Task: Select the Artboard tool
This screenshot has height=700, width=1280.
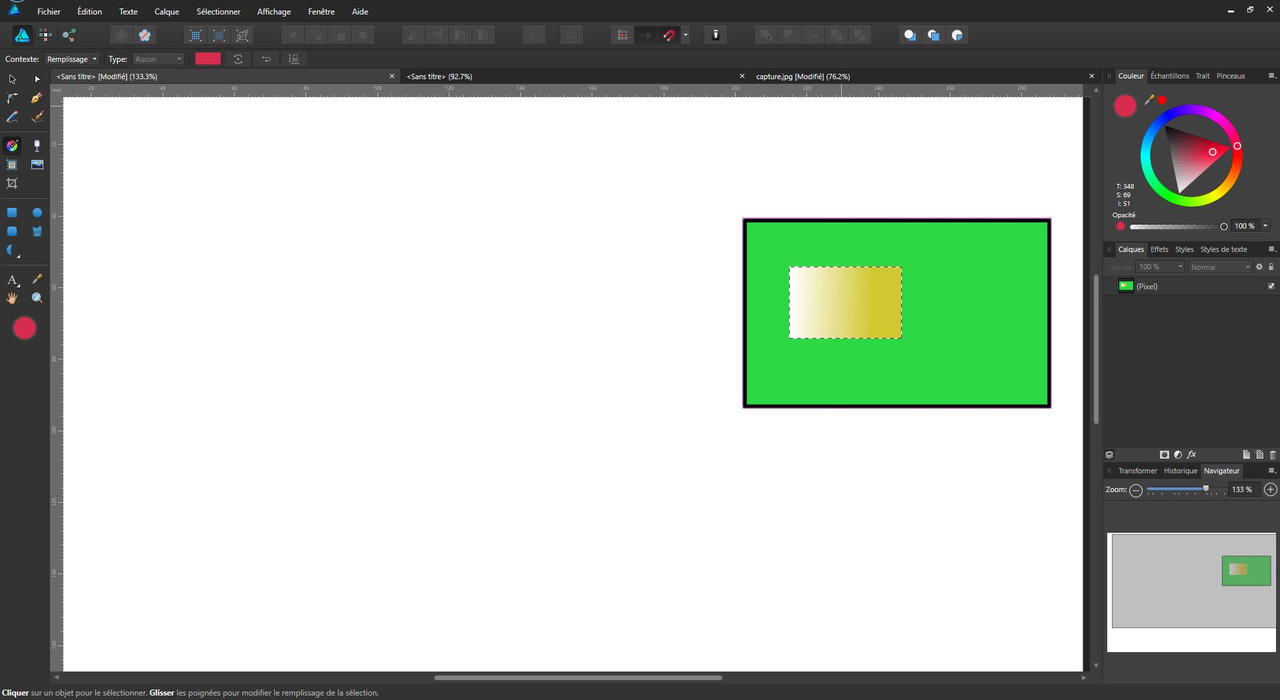Action: [x=12, y=164]
